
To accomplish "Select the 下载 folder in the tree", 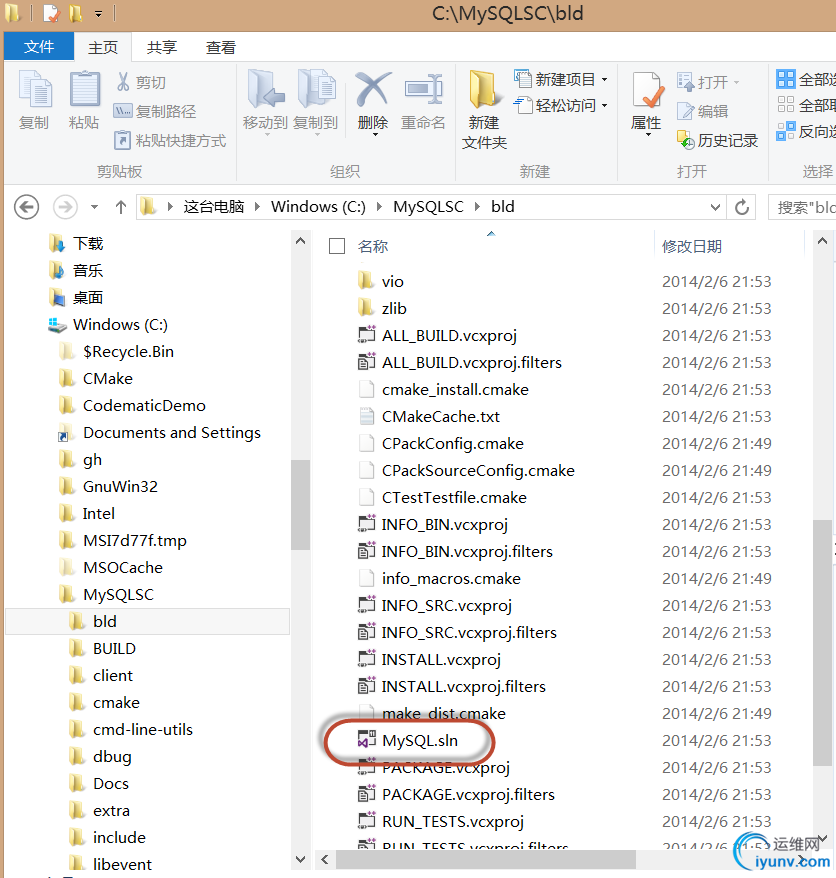I will [x=88, y=244].
